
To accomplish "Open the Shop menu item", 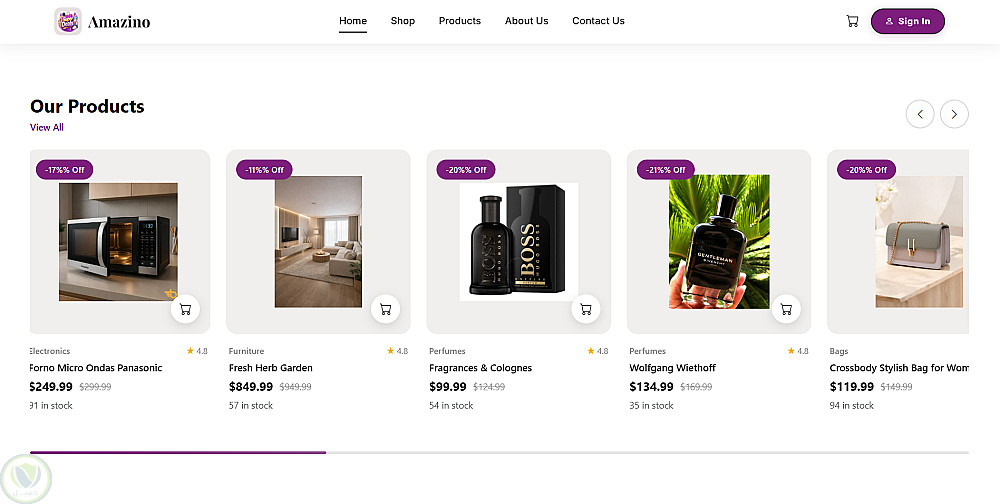I will coord(403,21).
